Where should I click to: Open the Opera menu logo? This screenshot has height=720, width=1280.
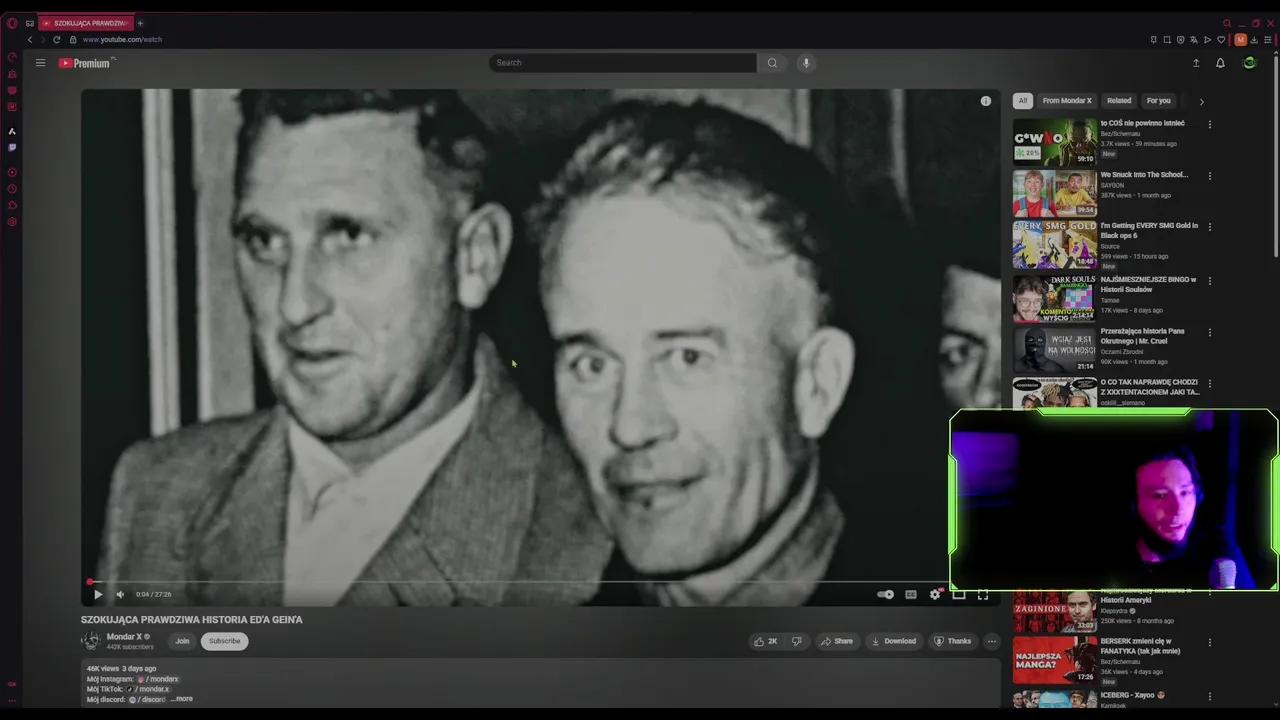[x=12, y=23]
